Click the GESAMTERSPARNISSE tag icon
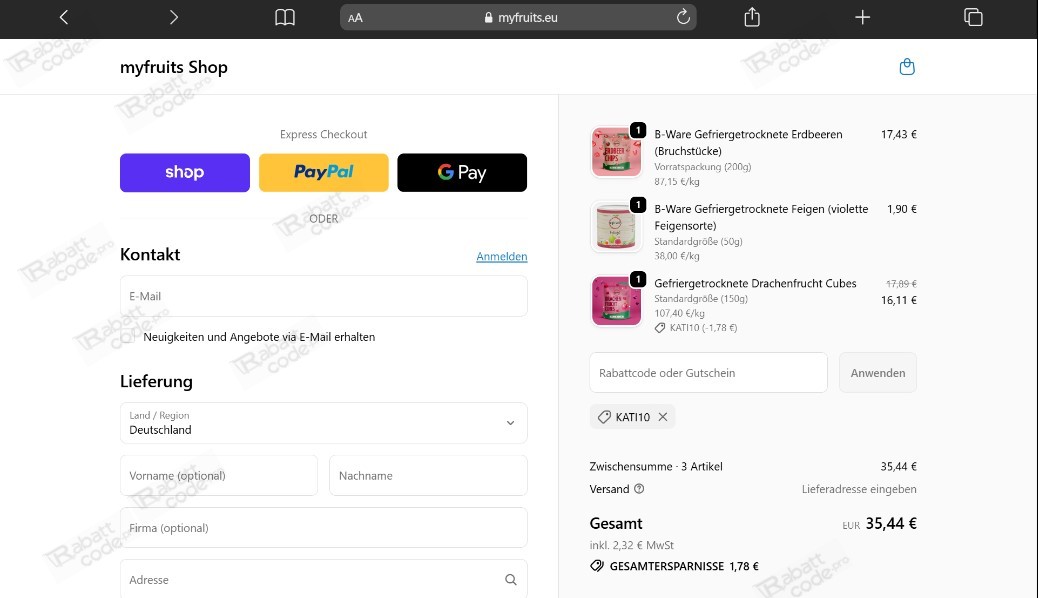 [597, 566]
